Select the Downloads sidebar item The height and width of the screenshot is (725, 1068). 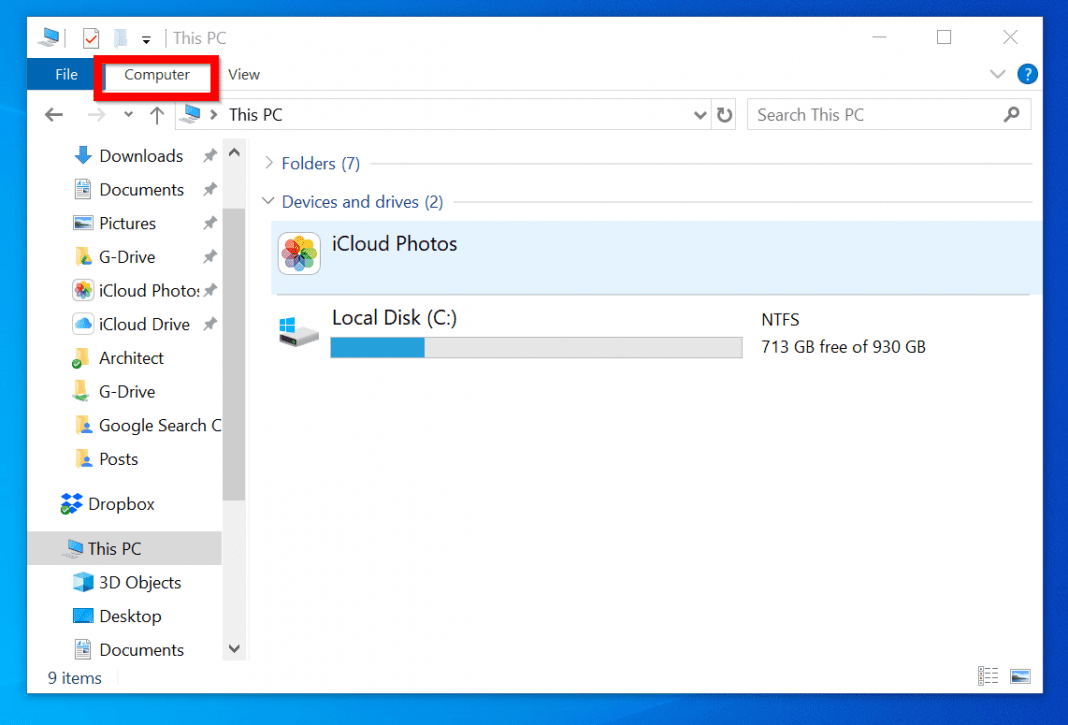tap(140, 155)
